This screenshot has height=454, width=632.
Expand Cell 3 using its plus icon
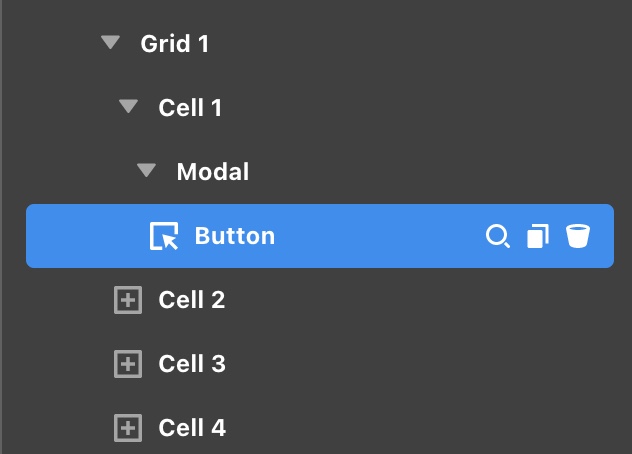click(128, 364)
